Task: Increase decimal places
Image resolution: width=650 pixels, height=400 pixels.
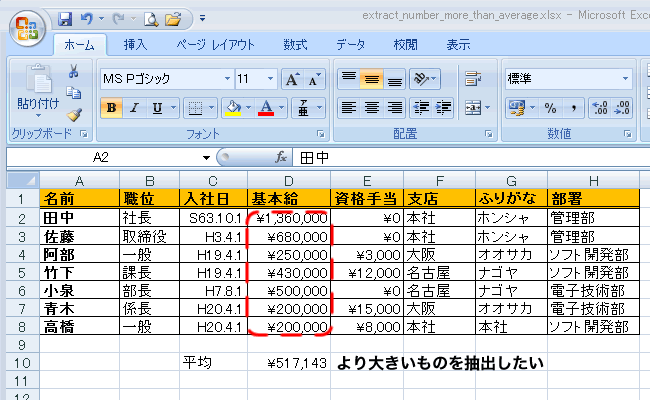Action: pos(600,108)
